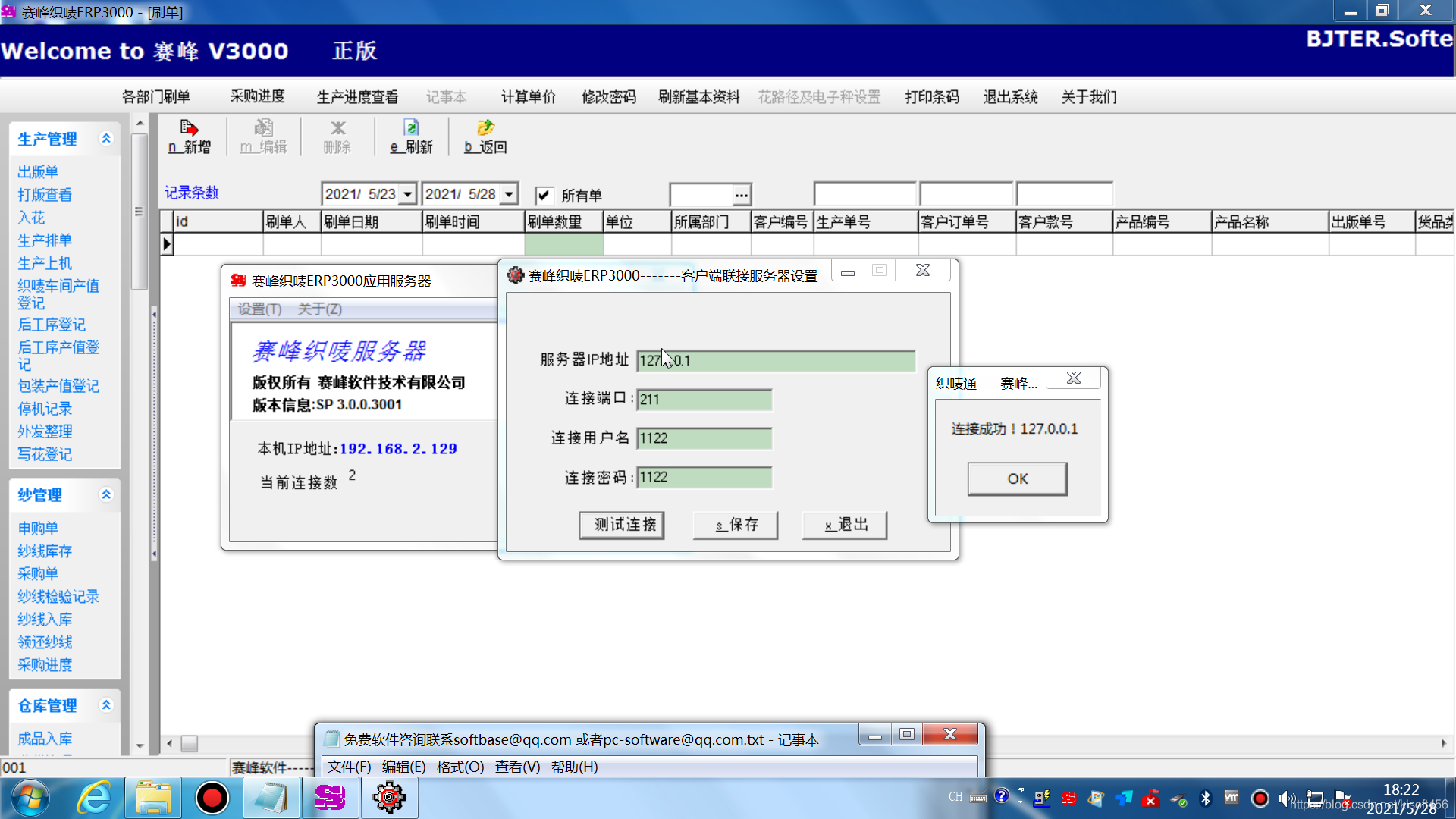Click the 编辑 (Edit) toolbar icon
Screen dimensions: 1456x819
tap(263, 136)
